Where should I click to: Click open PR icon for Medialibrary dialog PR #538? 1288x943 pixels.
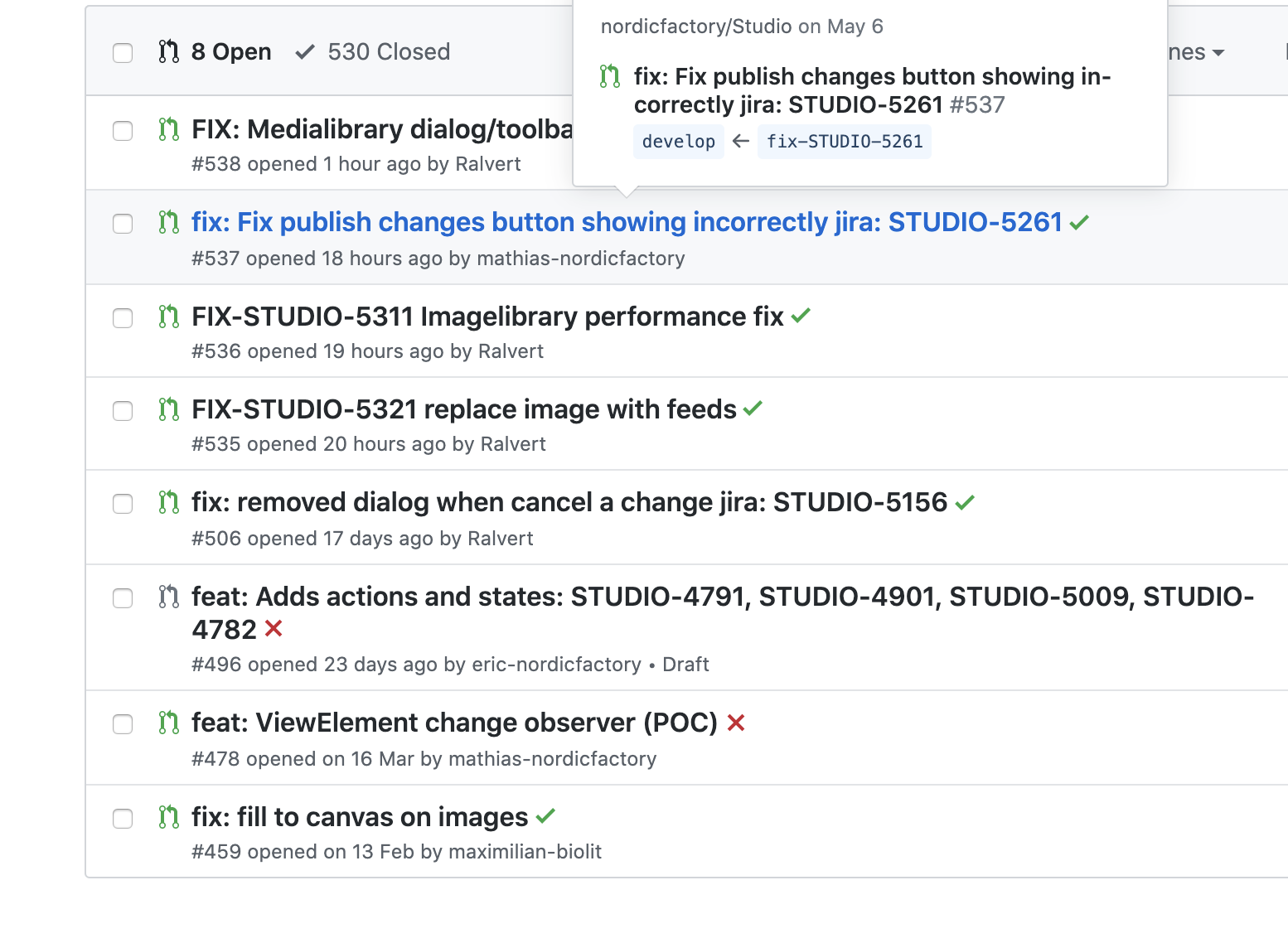pos(169,129)
